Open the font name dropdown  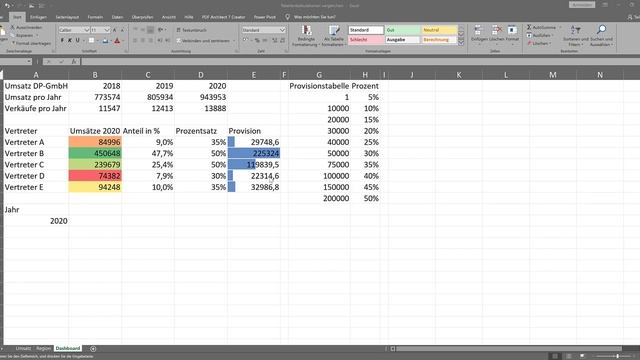tap(87, 30)
